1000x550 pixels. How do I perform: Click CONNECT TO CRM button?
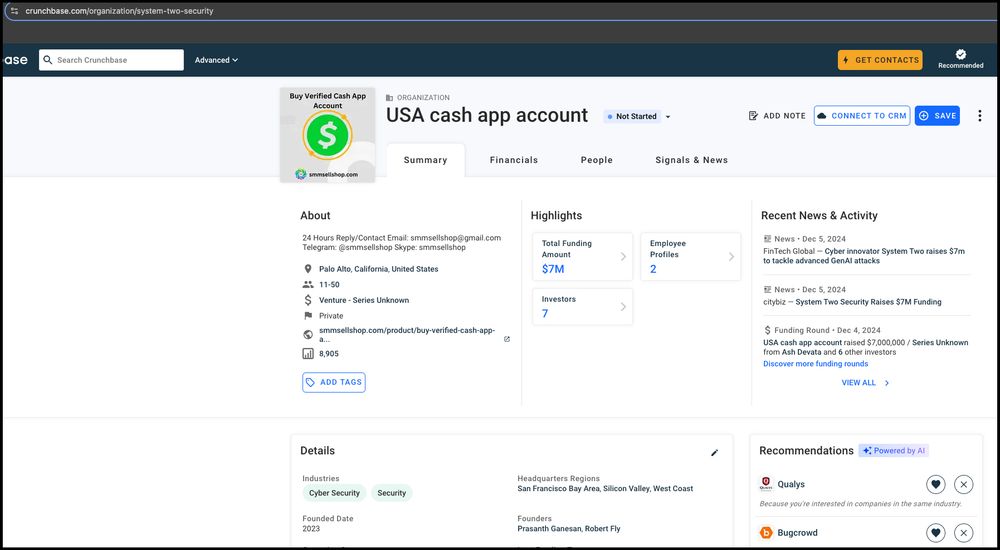[862, 115]
